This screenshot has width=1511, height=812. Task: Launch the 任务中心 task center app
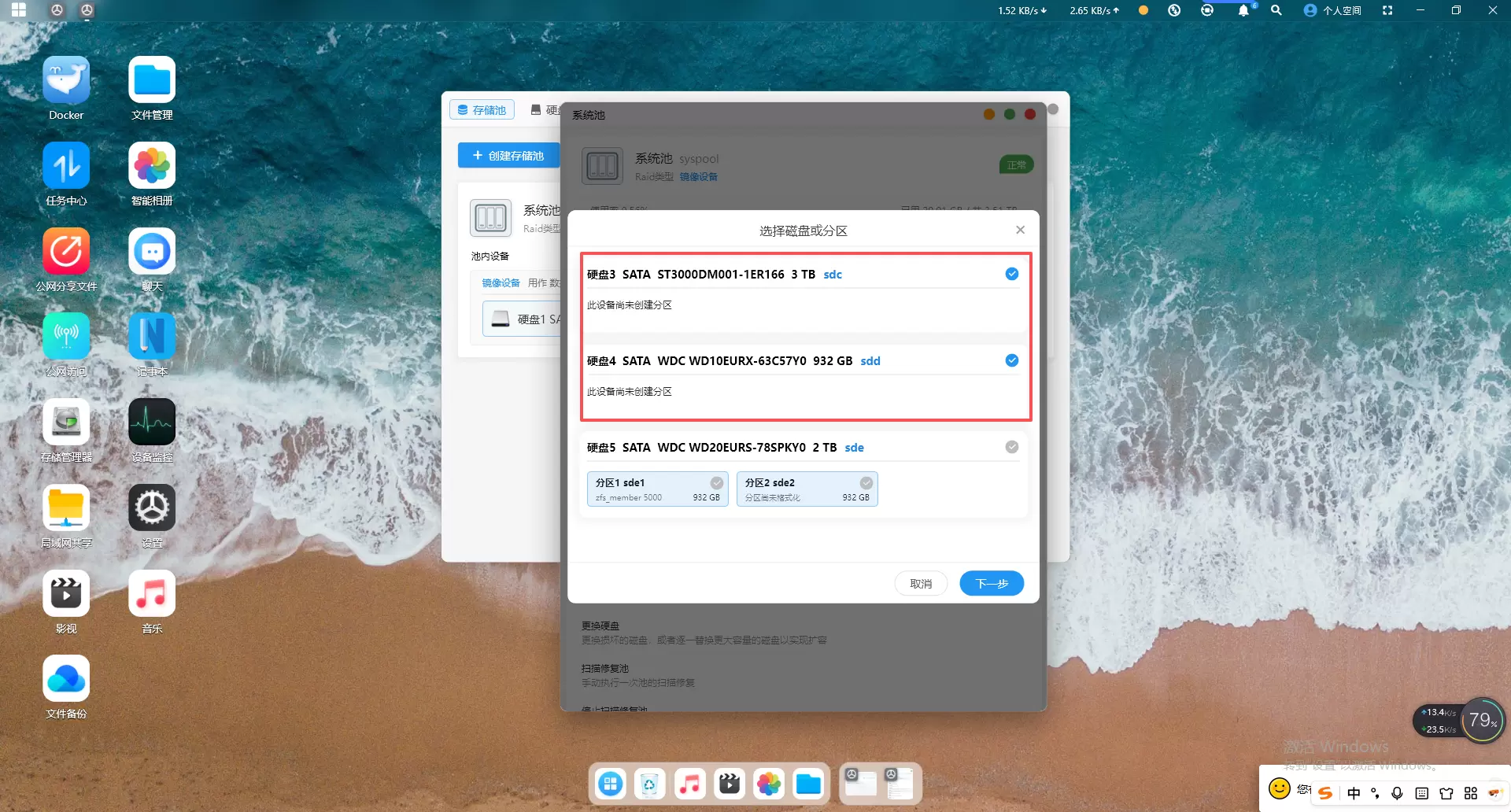[66, 166]
